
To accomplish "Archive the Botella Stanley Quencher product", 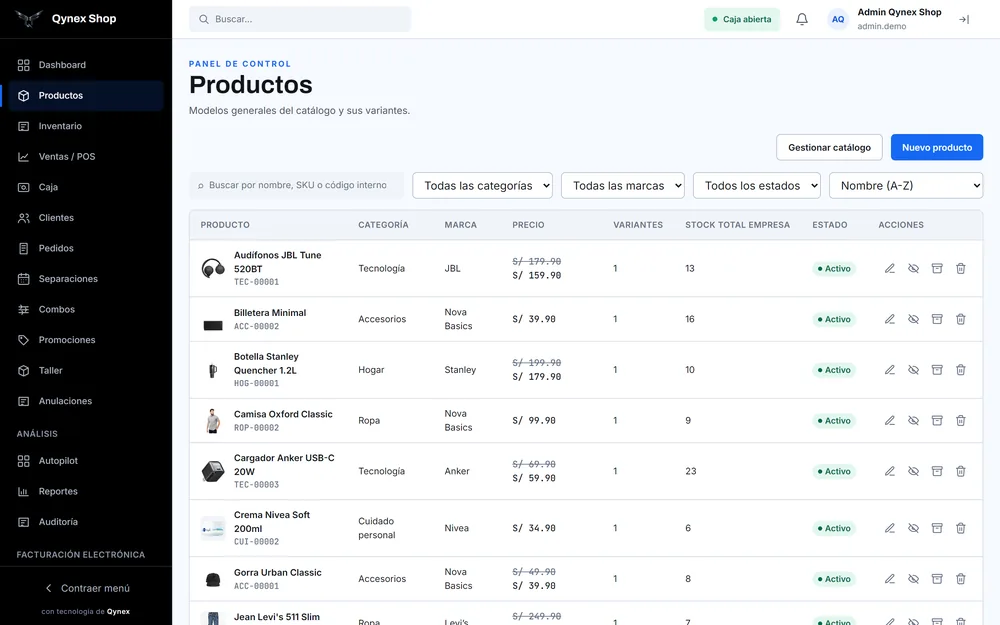I will pos(937,370).
